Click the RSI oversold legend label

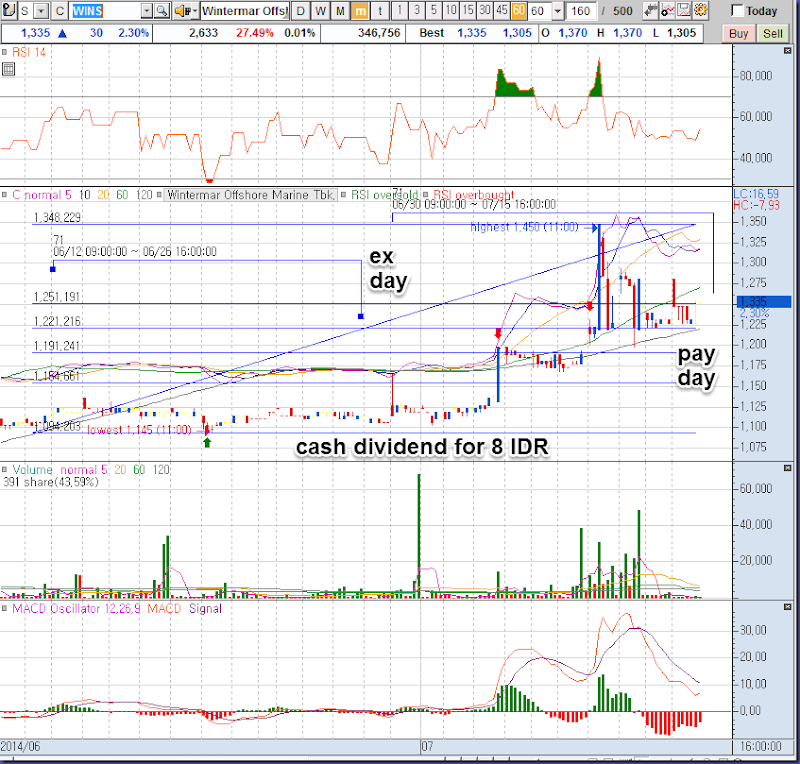pos(384,195)
